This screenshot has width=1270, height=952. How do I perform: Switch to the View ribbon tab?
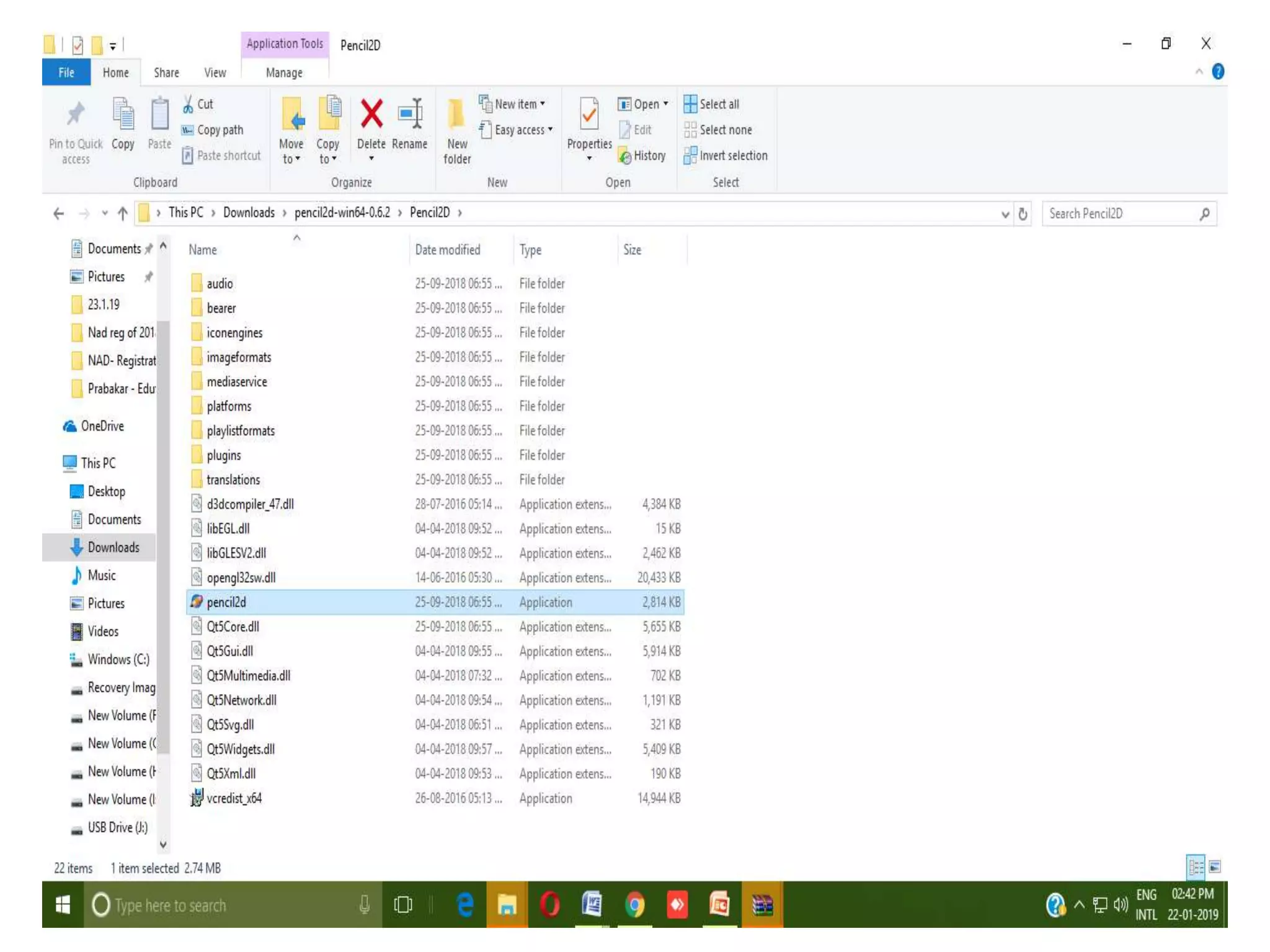215,73
